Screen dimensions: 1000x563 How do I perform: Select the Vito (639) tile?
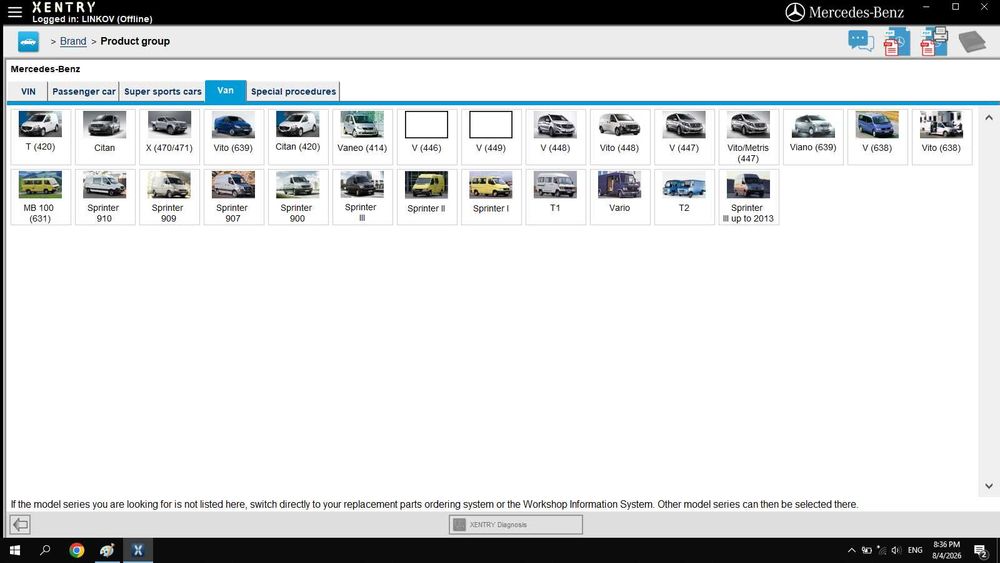233,137
